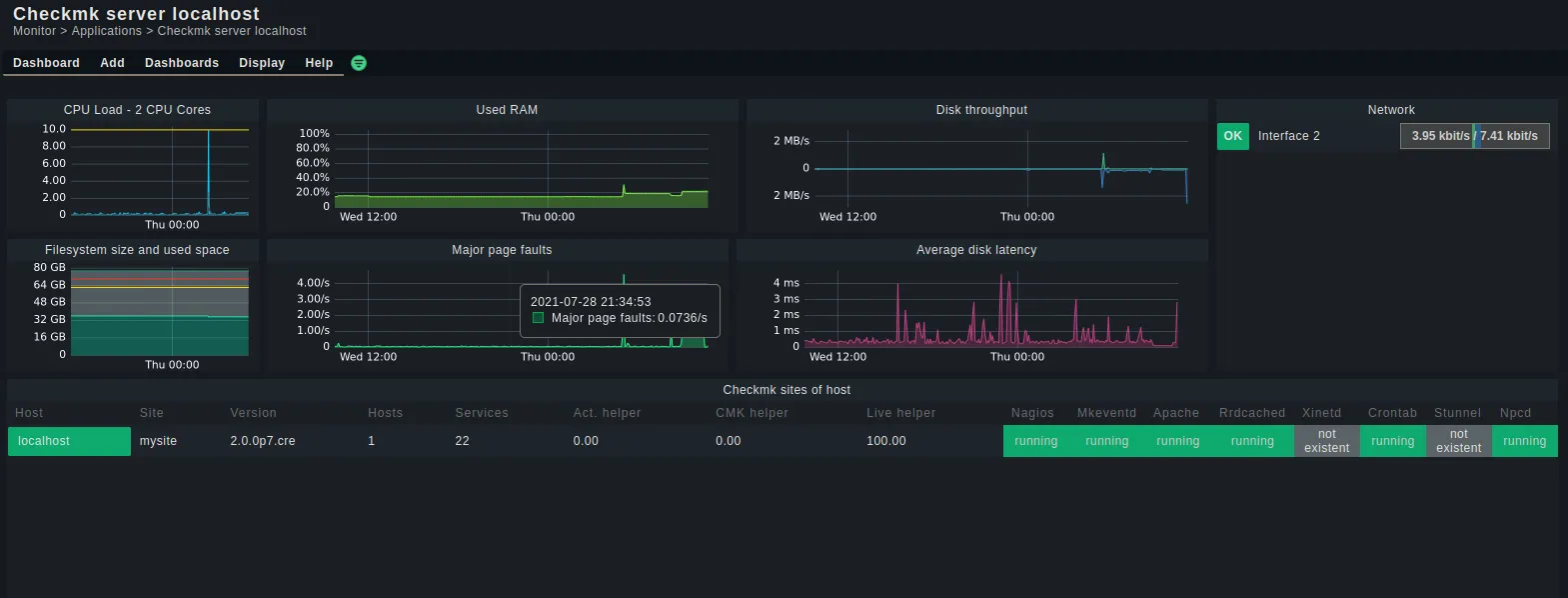
Task: Sort by the CMK helper column header
Action: tap(752, 413)
